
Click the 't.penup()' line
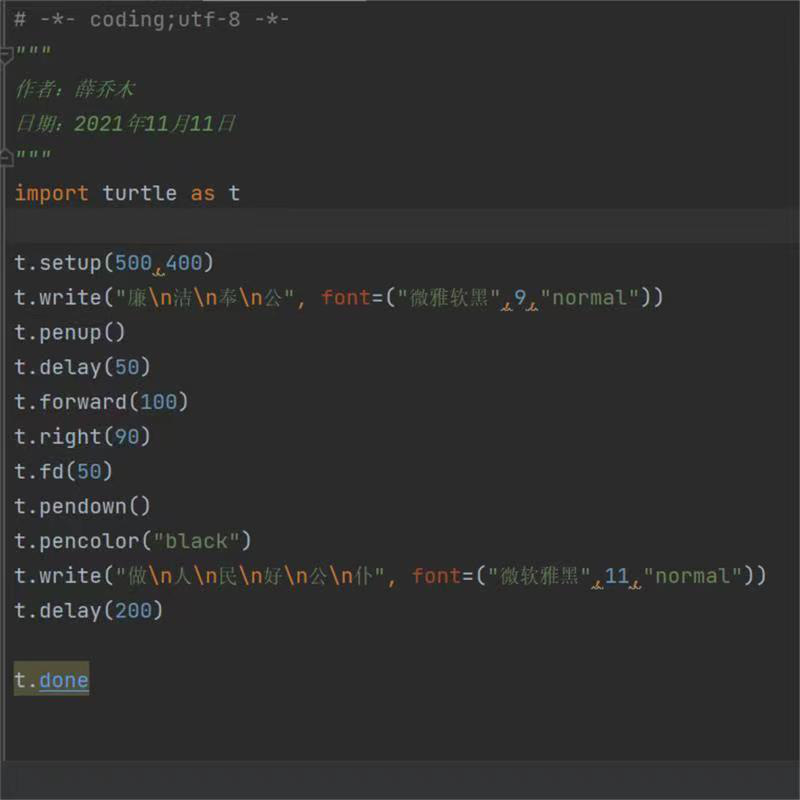(69, 333)
